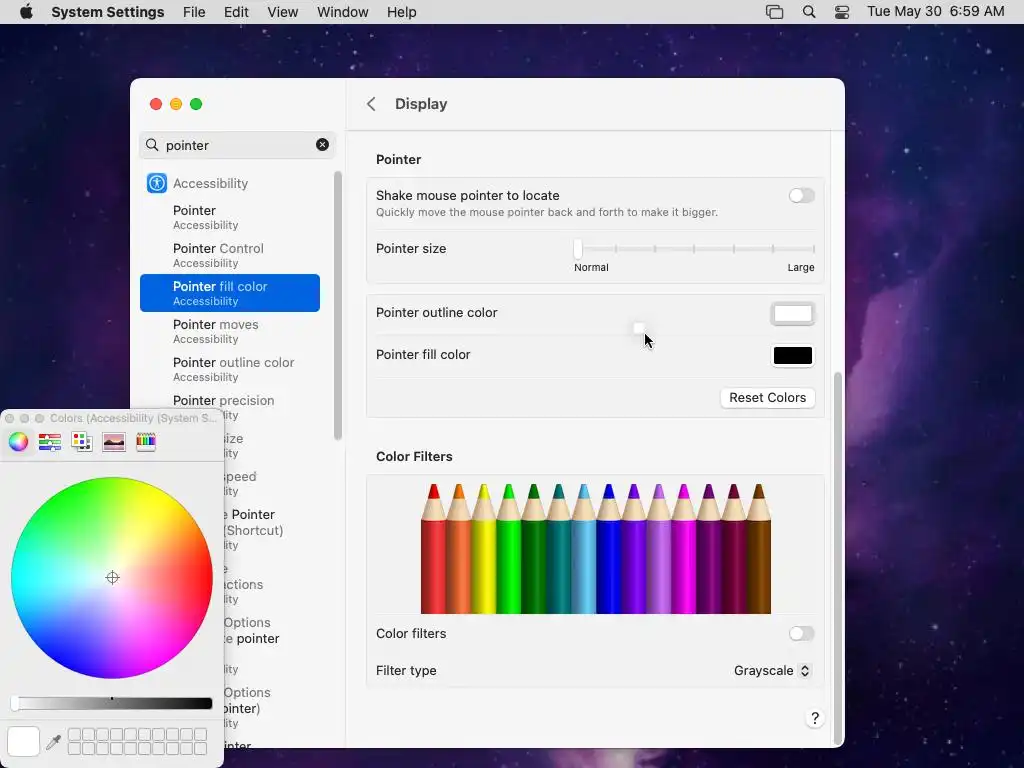Open the color sliders picker tab
The width and height of the screenshot is (1024, 768).
pyautogui.click(x=50, y=442)
